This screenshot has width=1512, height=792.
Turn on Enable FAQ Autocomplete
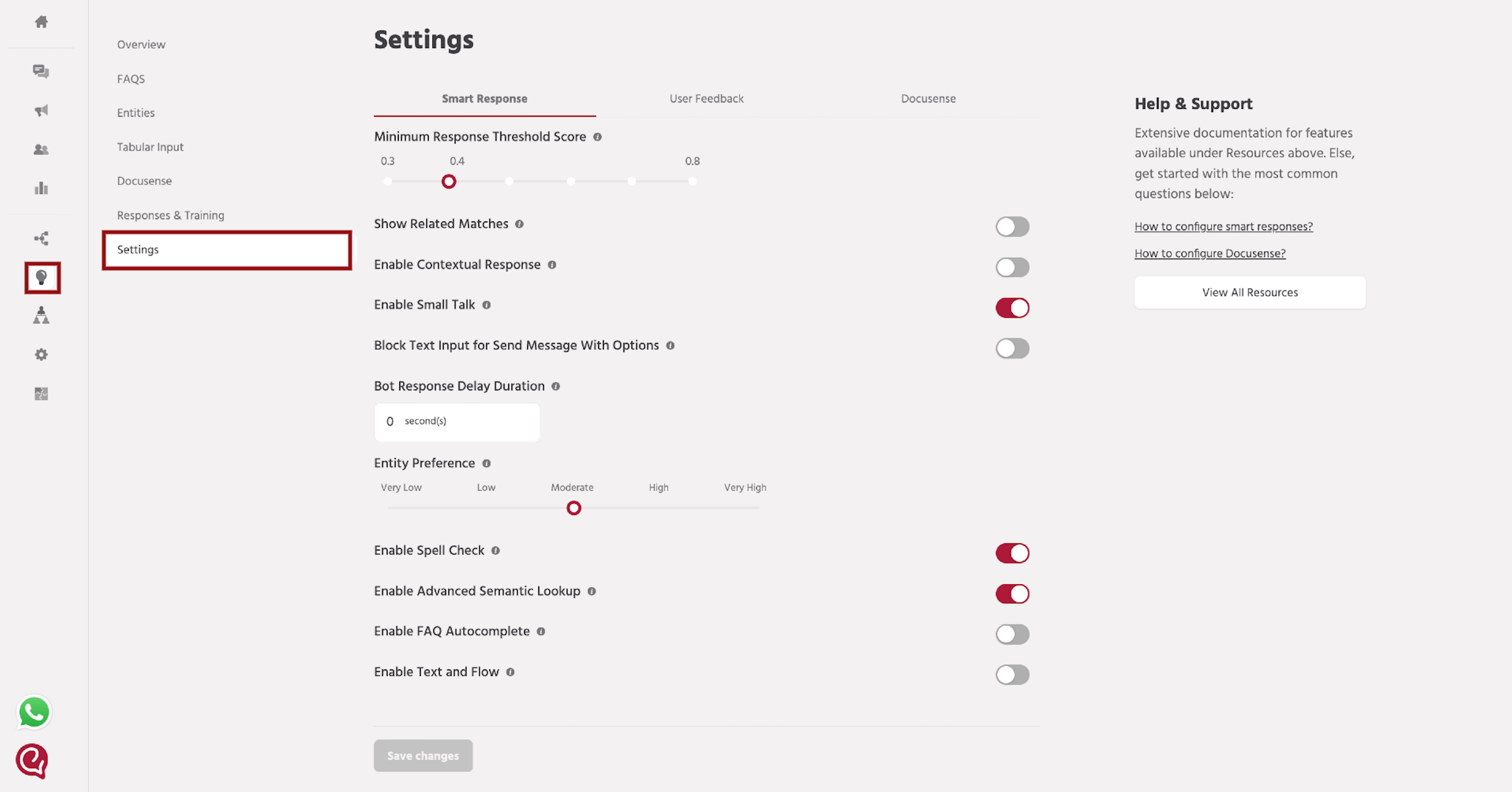1012,634
